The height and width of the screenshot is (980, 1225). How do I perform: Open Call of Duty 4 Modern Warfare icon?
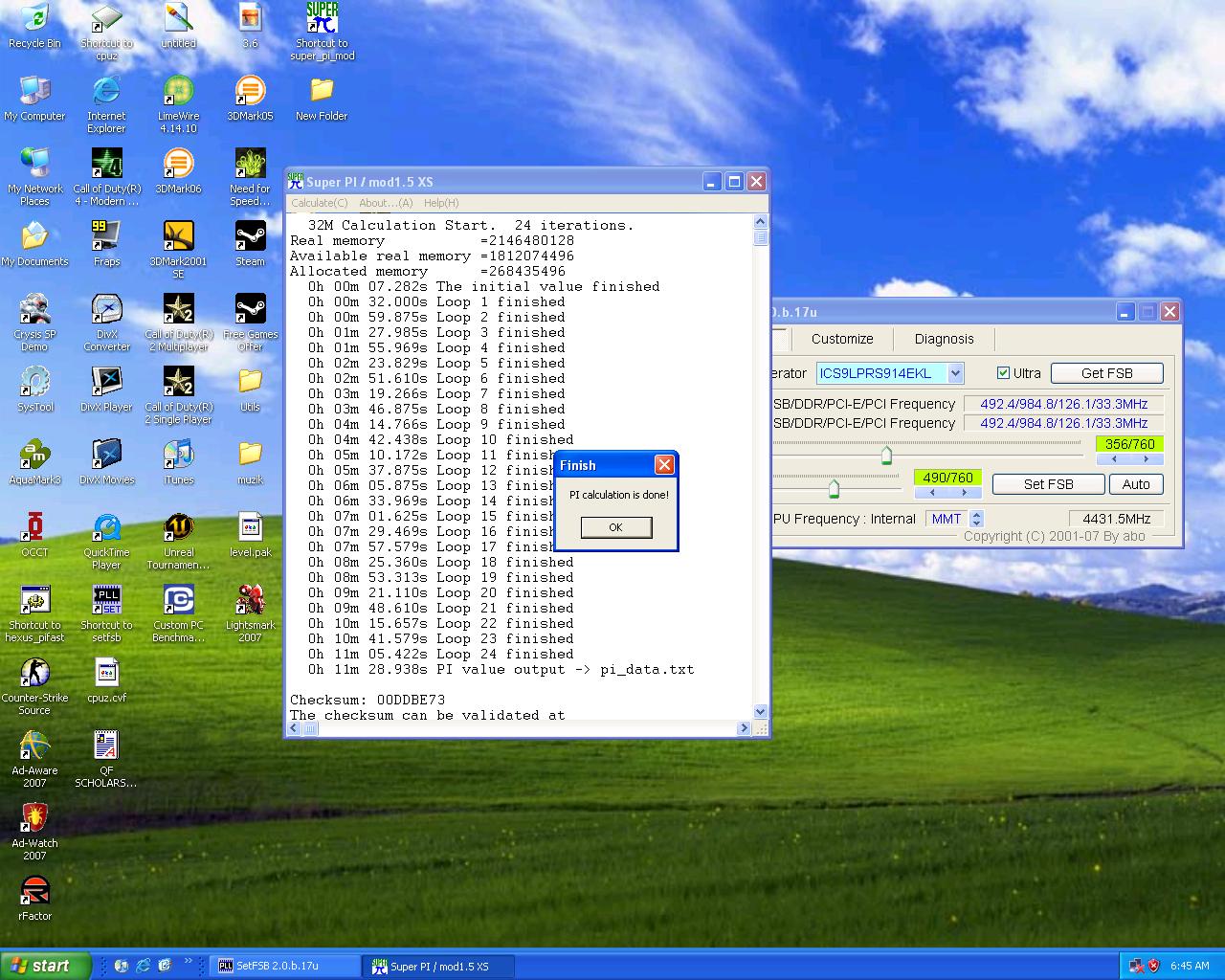[x=106, y=177]
